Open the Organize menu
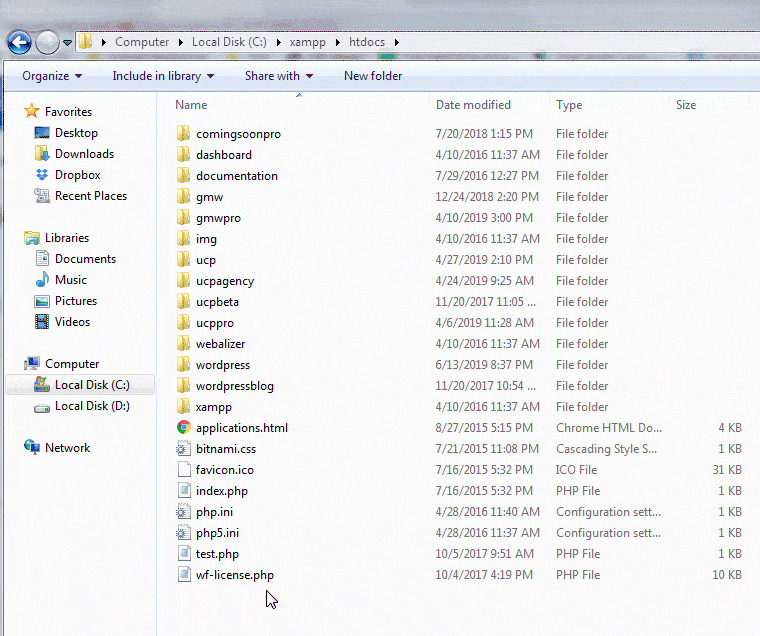This screenshot has height=636, width=760. [x=52, y=76]
